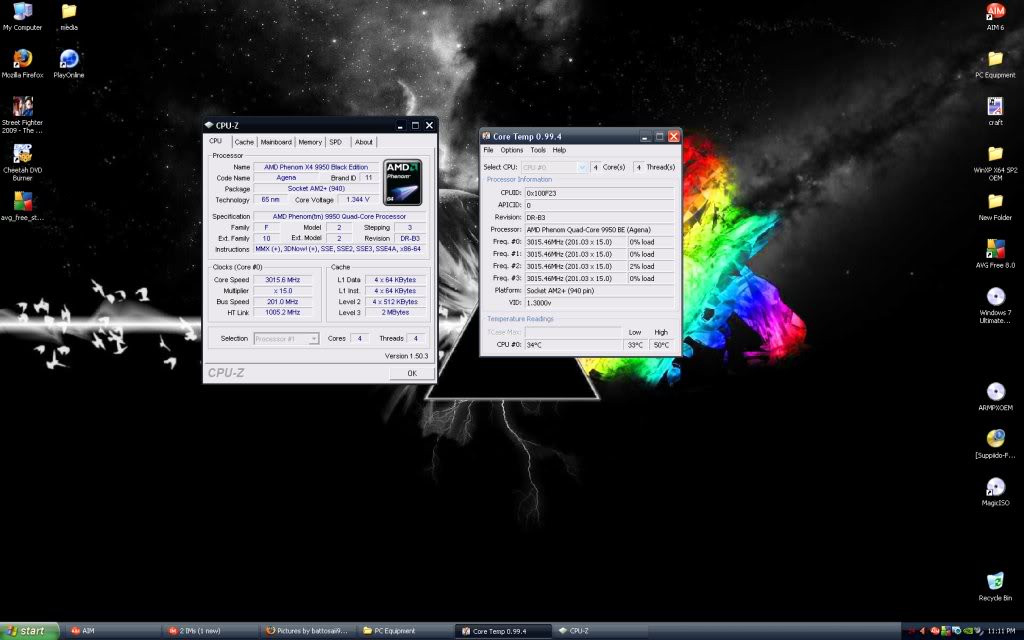Select CPU-Z taskbar button
This screenshot has width=1024, height=640.
click(601, 631)
